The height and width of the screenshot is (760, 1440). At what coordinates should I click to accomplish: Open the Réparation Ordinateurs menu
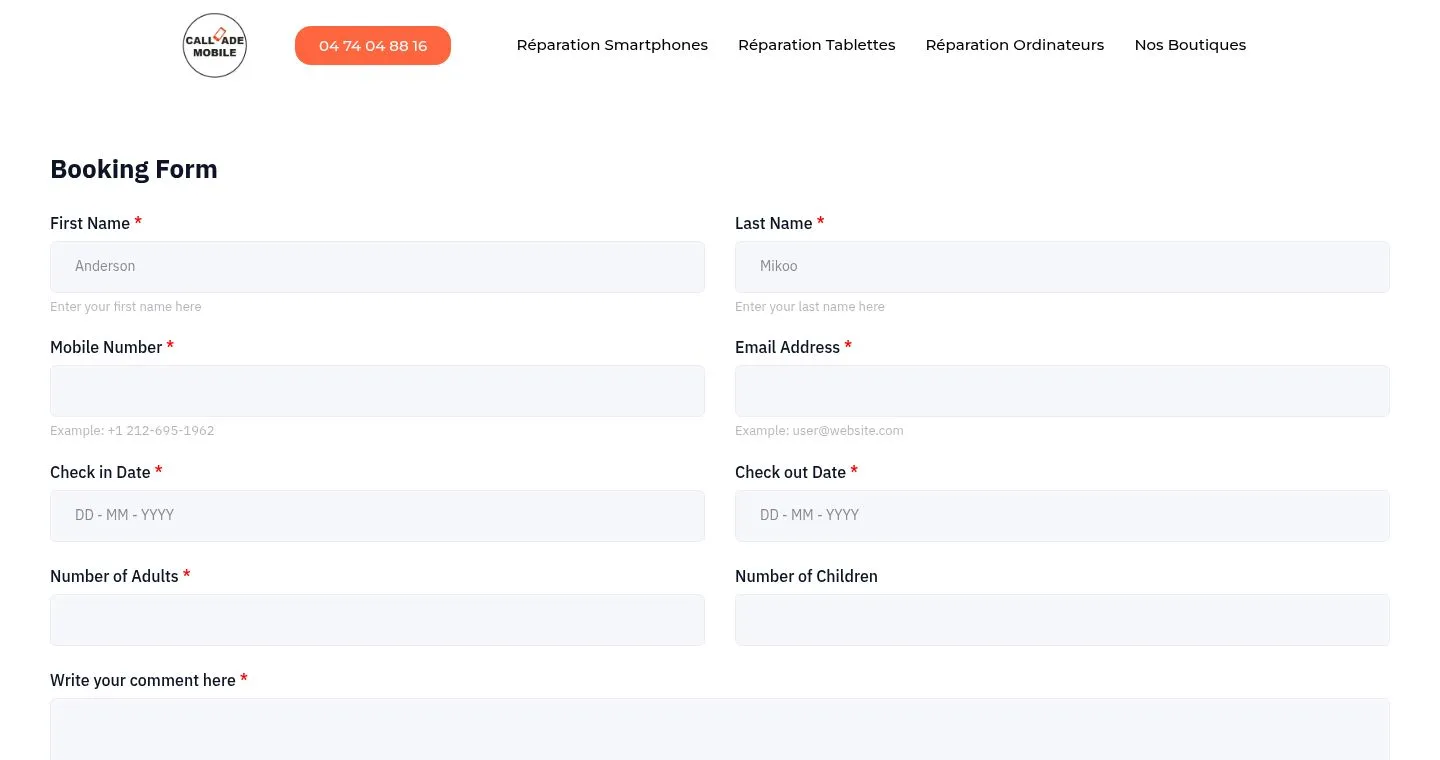click(x=1015, y=45)
